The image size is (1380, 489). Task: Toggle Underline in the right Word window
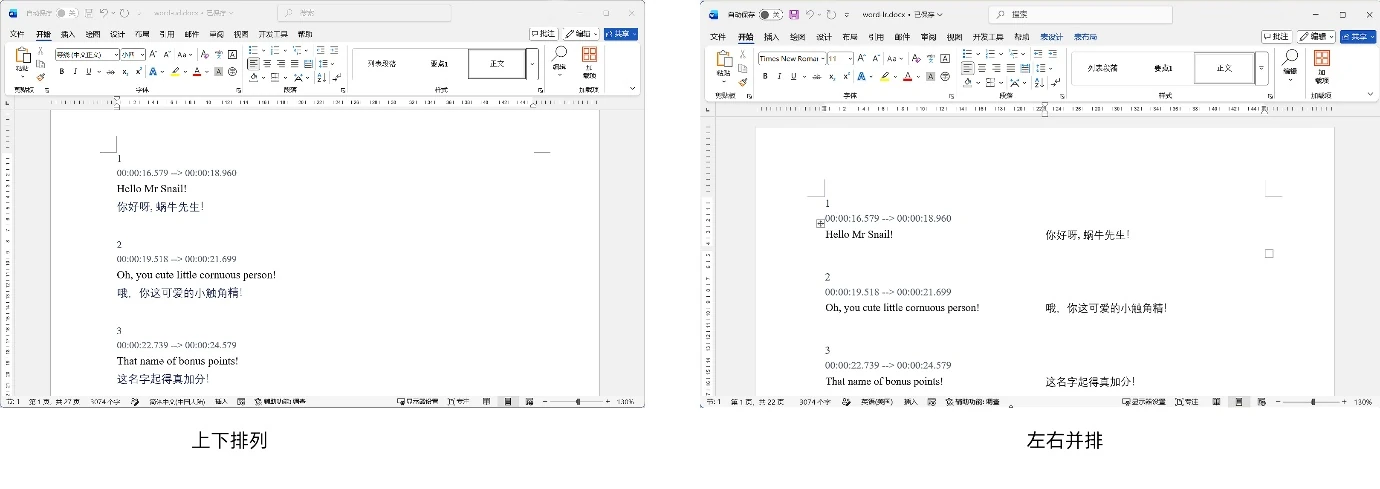[792, 76]
